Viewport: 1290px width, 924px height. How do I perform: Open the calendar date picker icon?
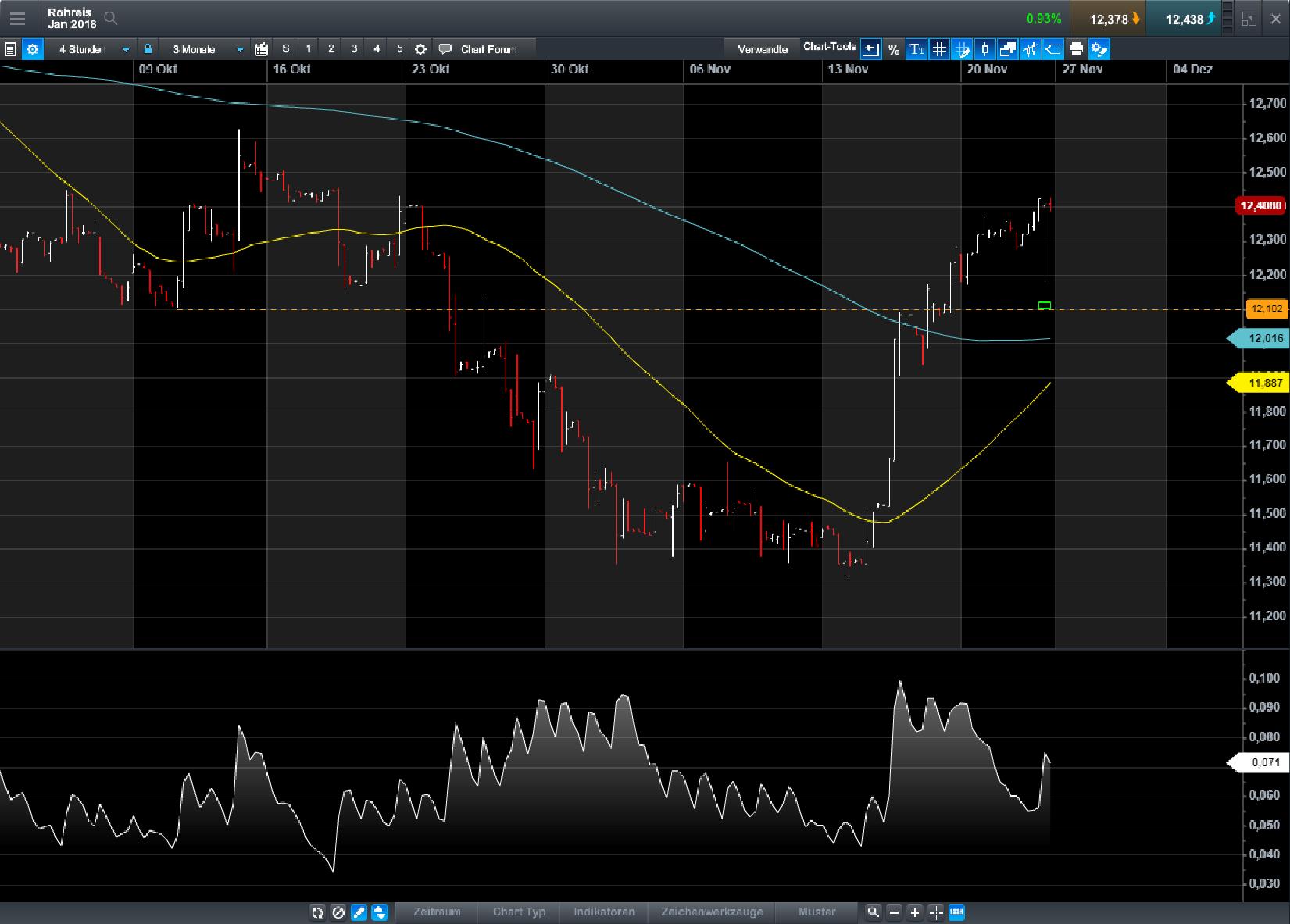(x=261, y=48)
